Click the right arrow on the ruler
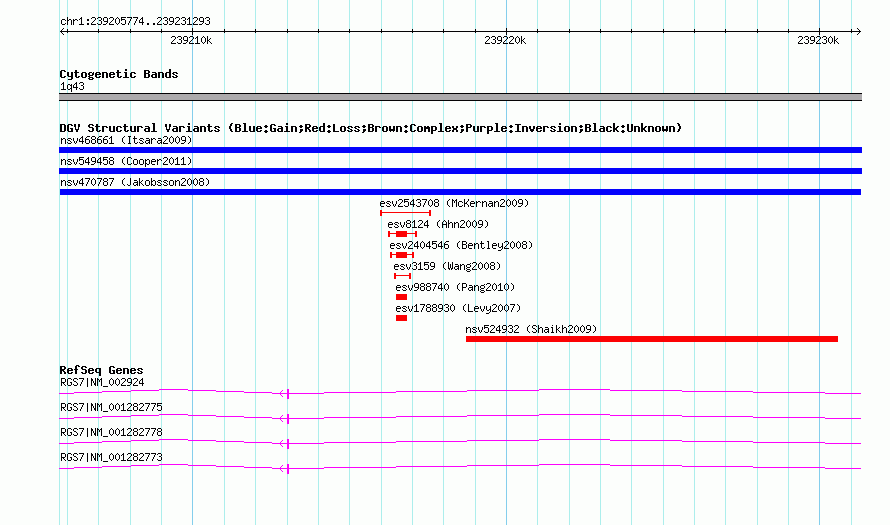Viewport: 890px width, 525px height. (858, 31)
